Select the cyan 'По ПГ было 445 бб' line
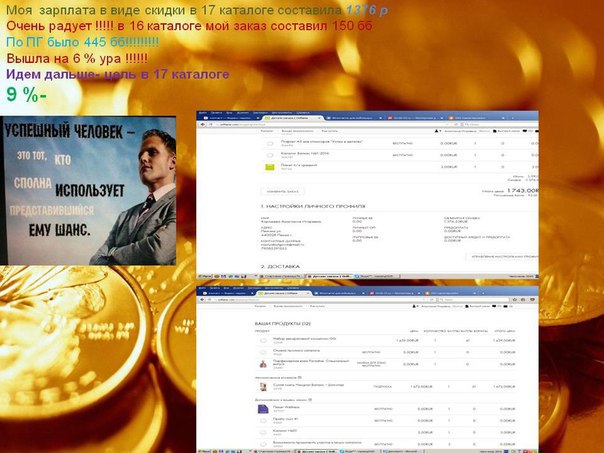604x453 pixels. click(82, 42)
